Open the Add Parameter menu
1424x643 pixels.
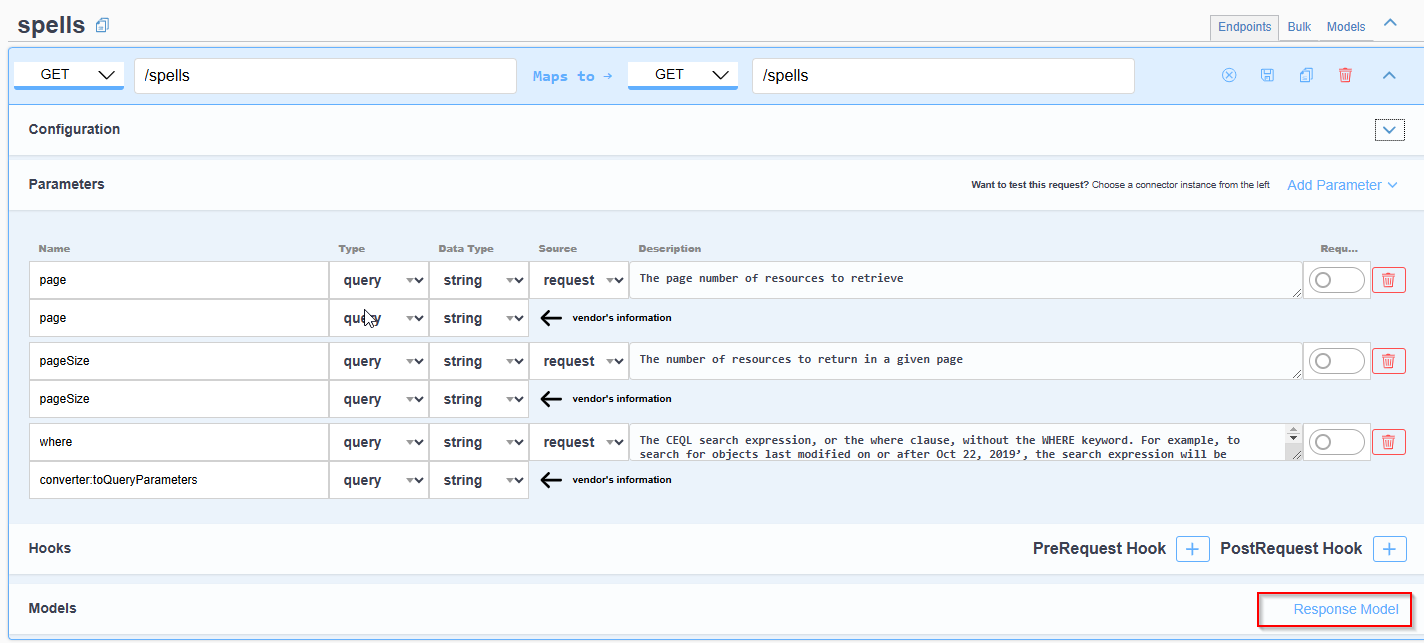[1335, 185]
